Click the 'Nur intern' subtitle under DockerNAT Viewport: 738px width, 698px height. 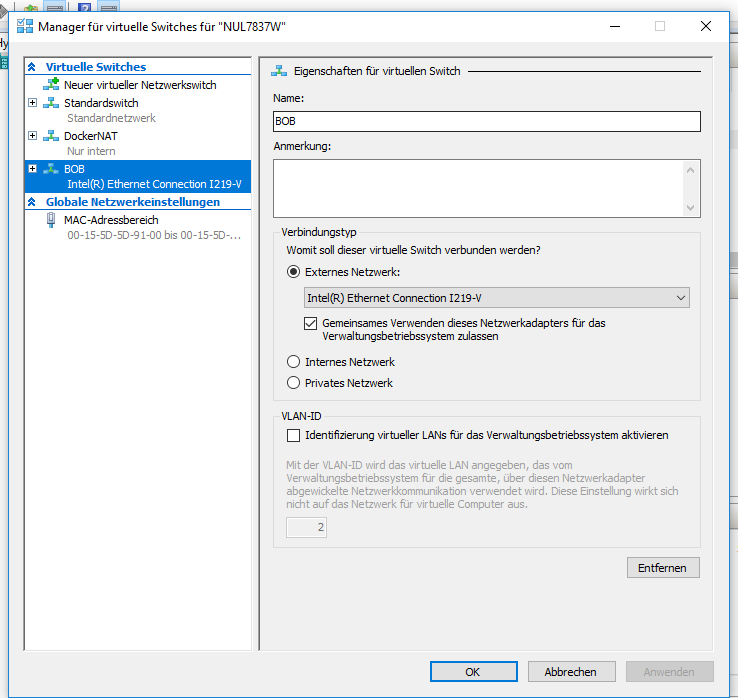(x=91, y=151)
